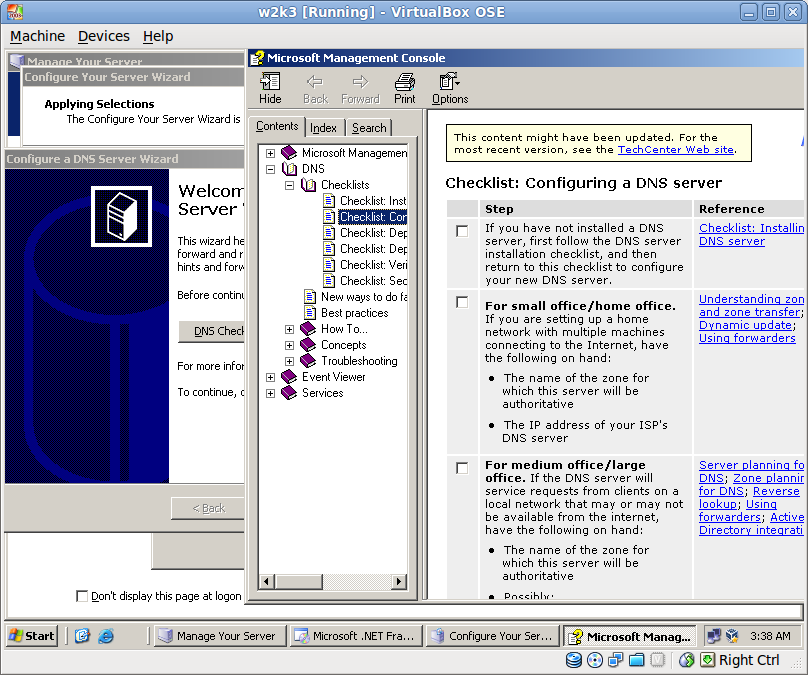The height and width of the screenshot is (675, 808).
Task: Click the DNS server wizard computer image
Action: 122,216
